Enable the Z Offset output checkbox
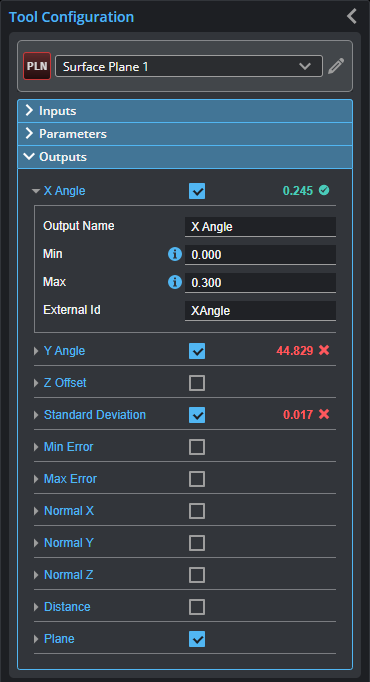The width and height of the screenshot is (370, 682). (x=197, y=383)
